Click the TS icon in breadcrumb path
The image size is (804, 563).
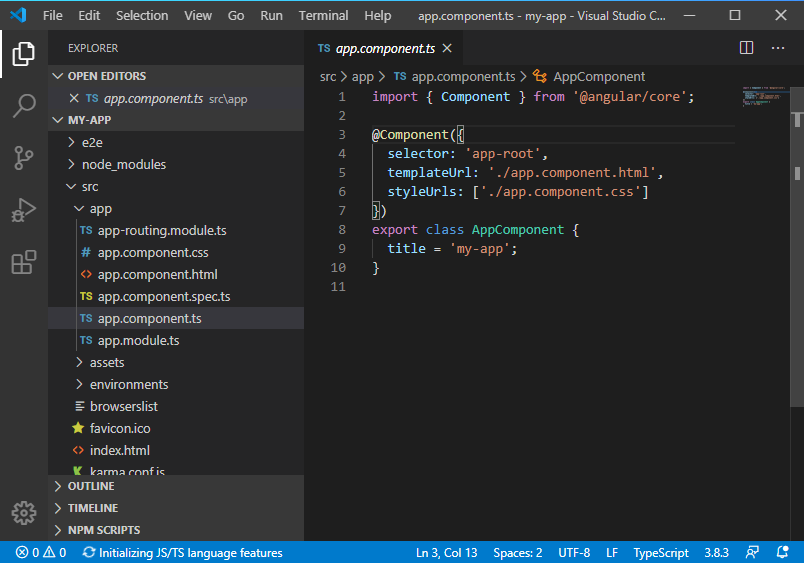coord(400,76)
